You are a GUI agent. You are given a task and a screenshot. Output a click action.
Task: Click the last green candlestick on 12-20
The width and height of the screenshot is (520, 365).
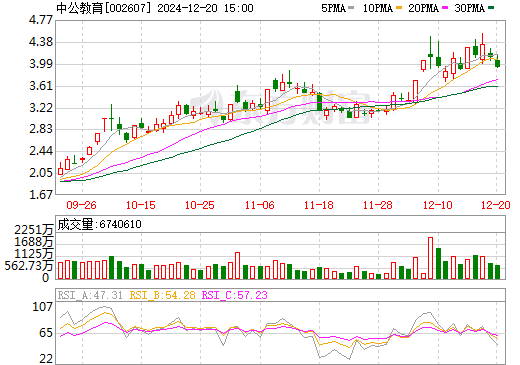[497, 63]
